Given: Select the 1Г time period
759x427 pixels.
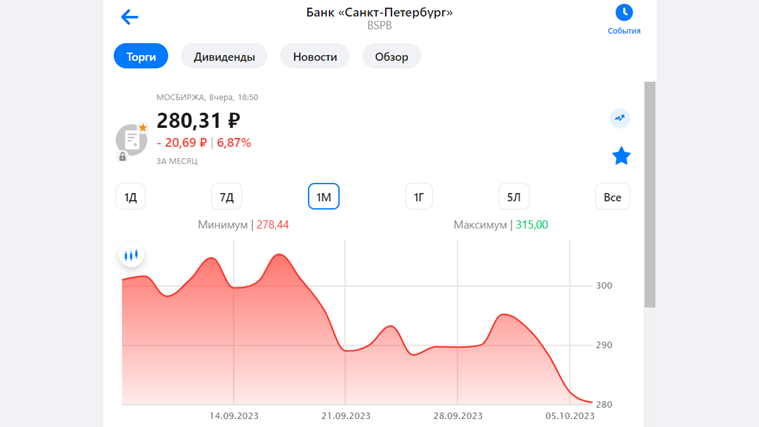Looking at the screenshot, I should pyautogui.click(x=419, y=197).
